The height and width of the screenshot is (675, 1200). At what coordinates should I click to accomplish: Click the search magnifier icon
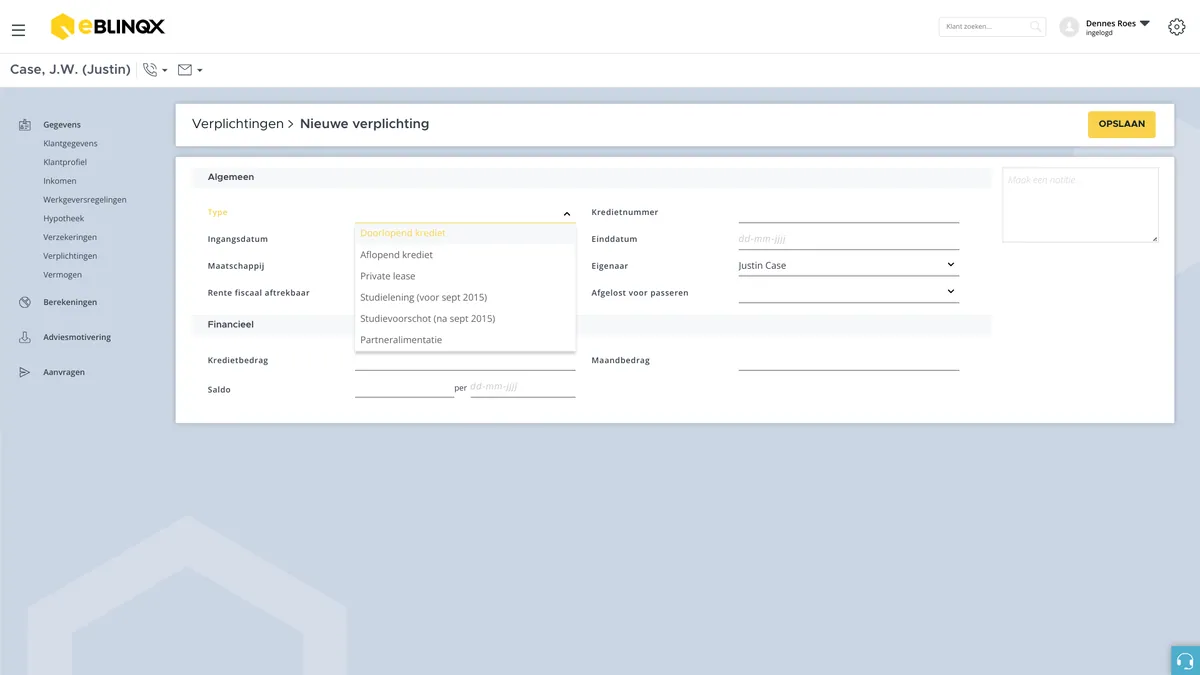tap(1036, 27)
